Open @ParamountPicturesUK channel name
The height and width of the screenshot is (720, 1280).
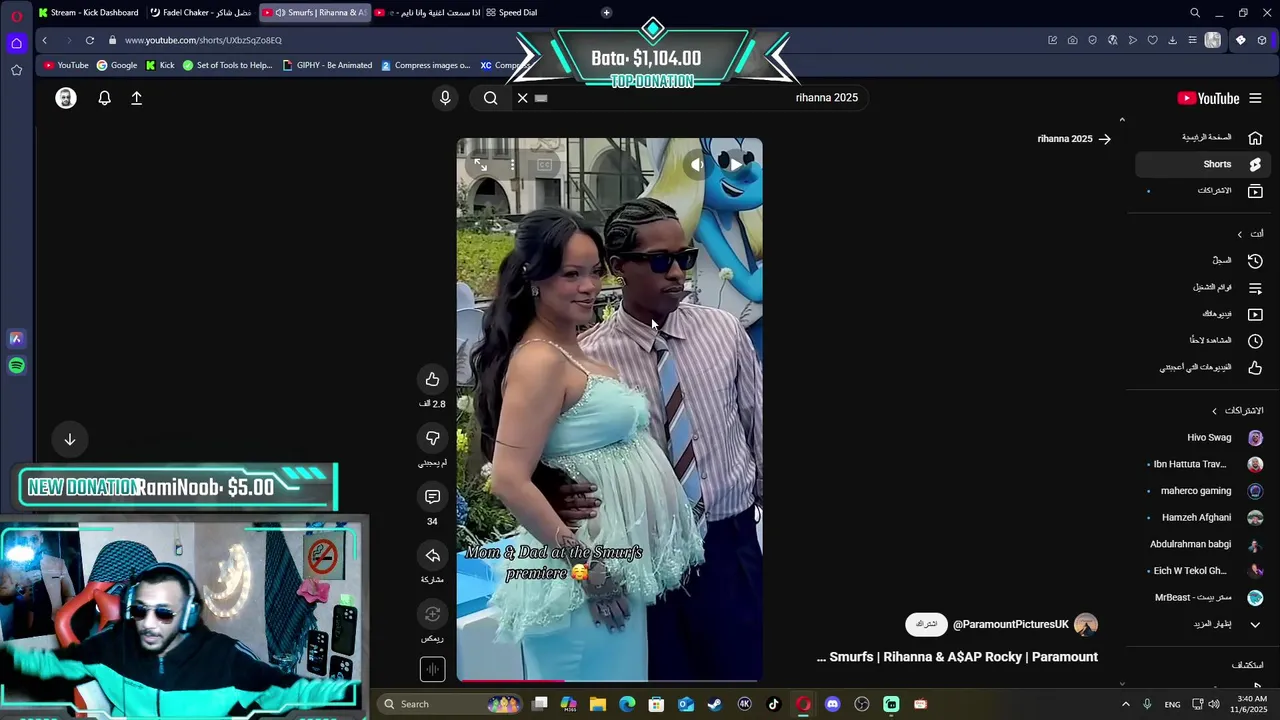click(1011, 624)
